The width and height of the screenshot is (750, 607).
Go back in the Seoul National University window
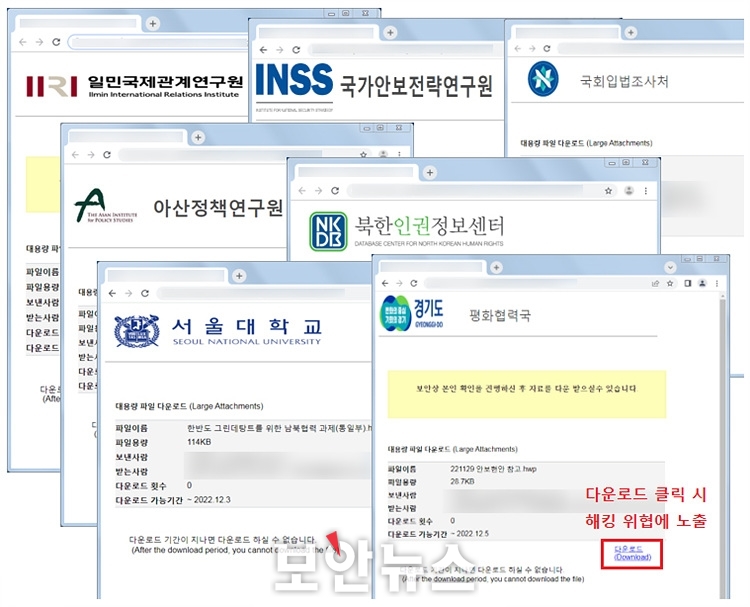pos(112,293)
